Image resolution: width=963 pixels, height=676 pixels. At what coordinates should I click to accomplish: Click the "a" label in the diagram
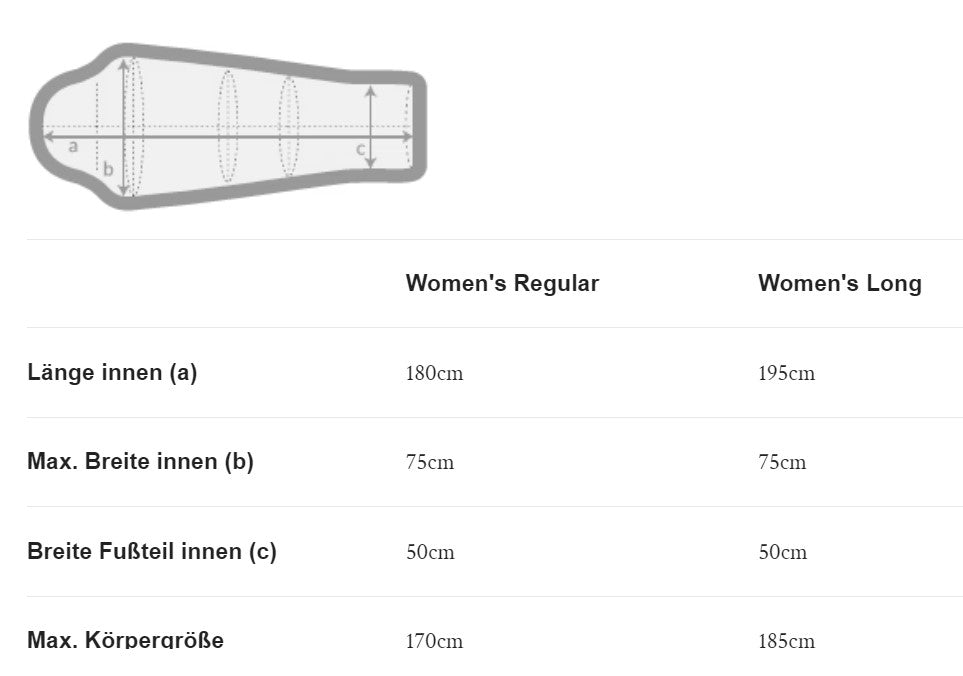[72, 147]
